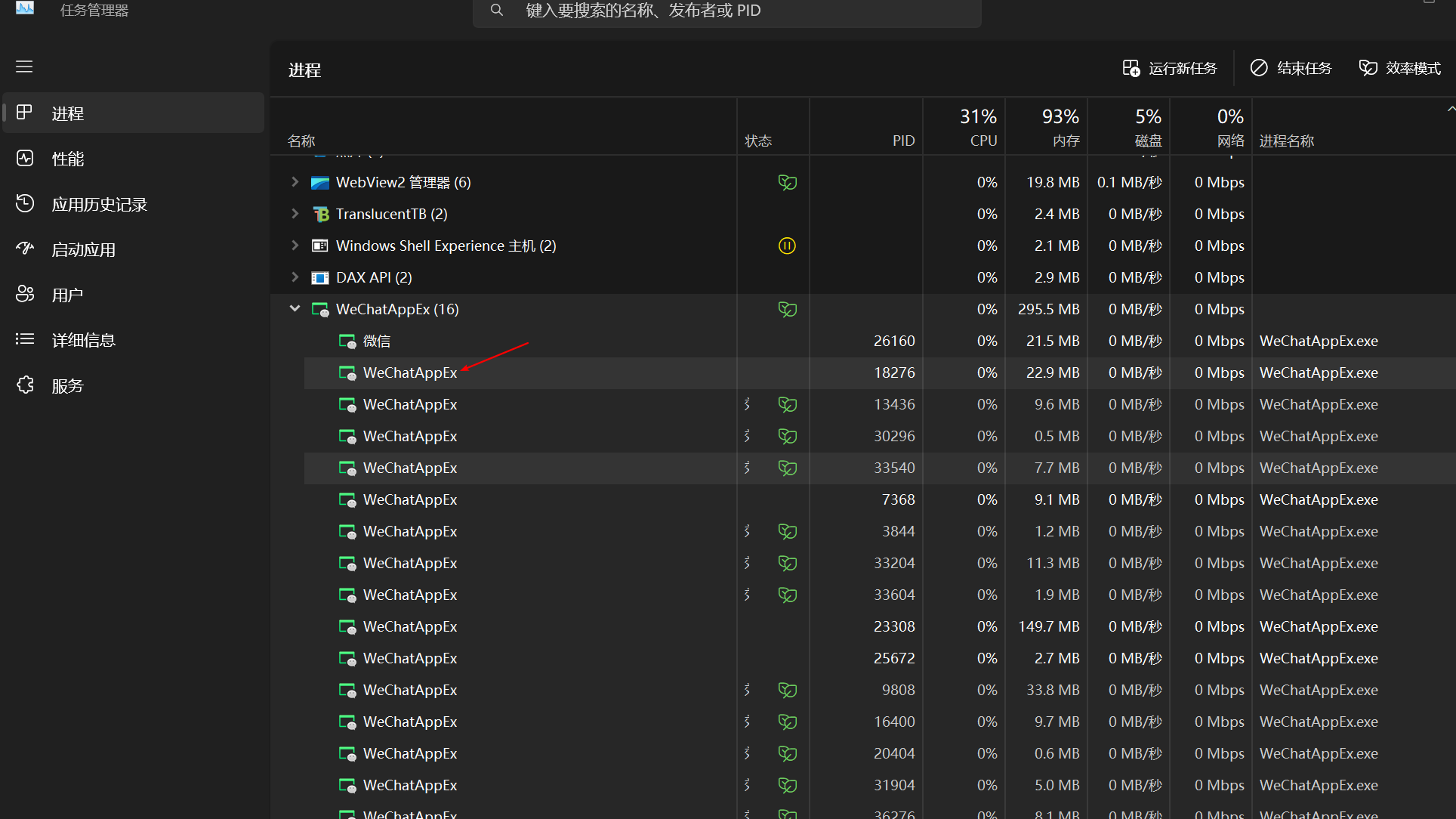Click 运行新任务 run new task button
1456x819 pixels.
click(1170, 68)
